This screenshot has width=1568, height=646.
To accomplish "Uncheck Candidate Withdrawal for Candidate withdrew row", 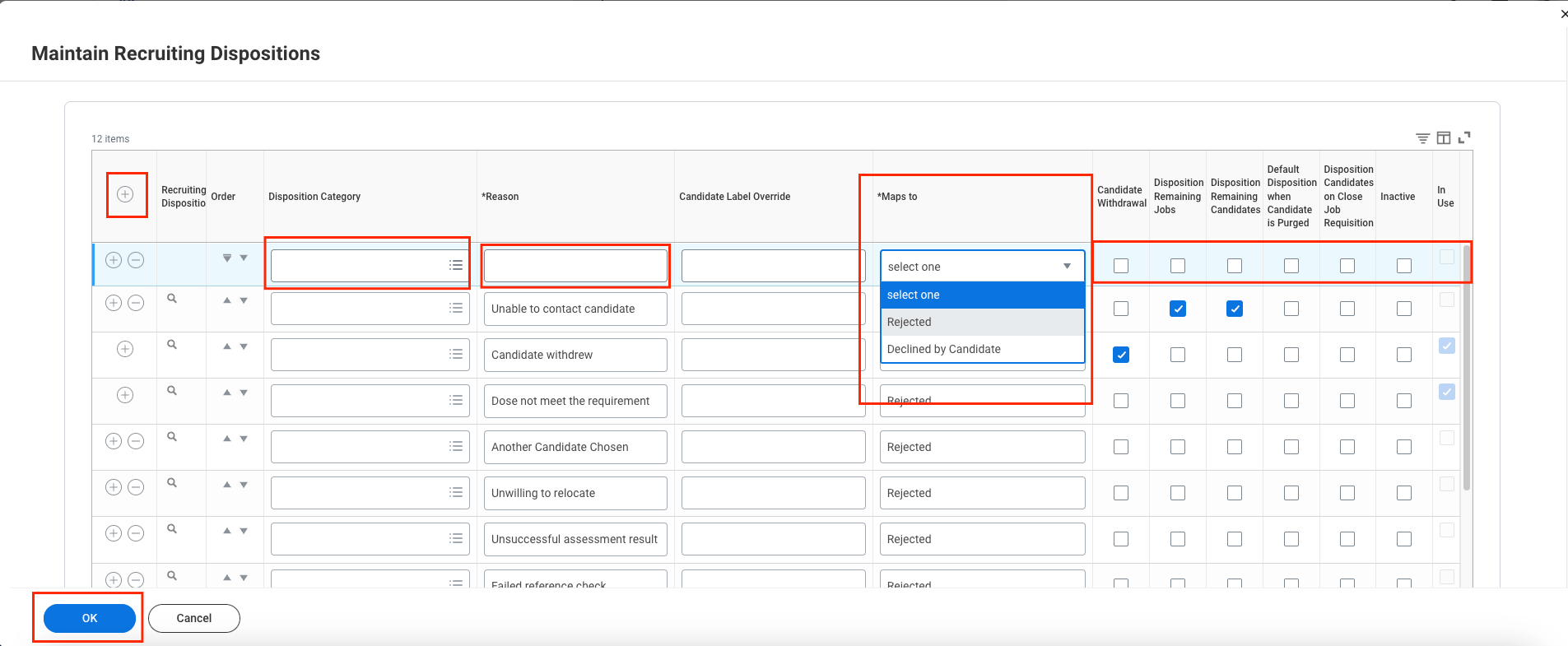I will tap(1121, 355).
